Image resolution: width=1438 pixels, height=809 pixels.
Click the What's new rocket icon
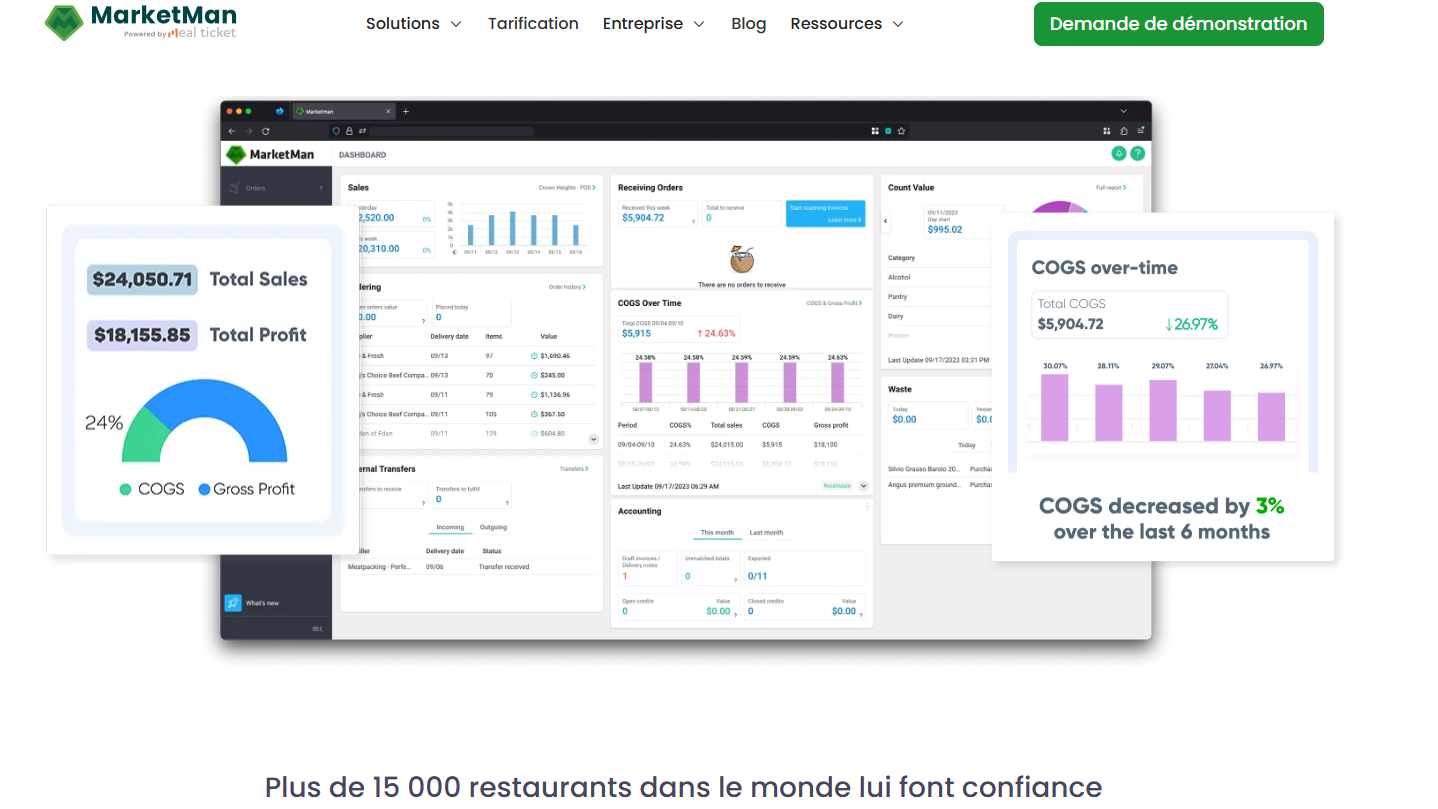[x=233, y=603]
